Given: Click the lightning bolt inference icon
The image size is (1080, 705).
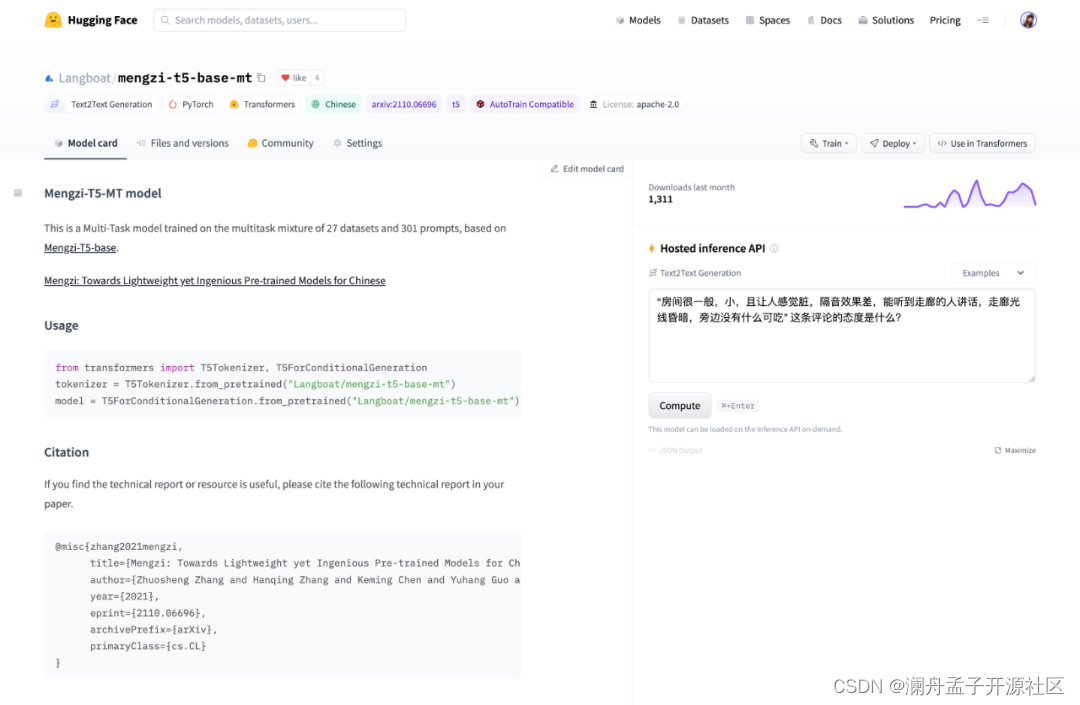Looking at the screenshot, I should point(652,249).
